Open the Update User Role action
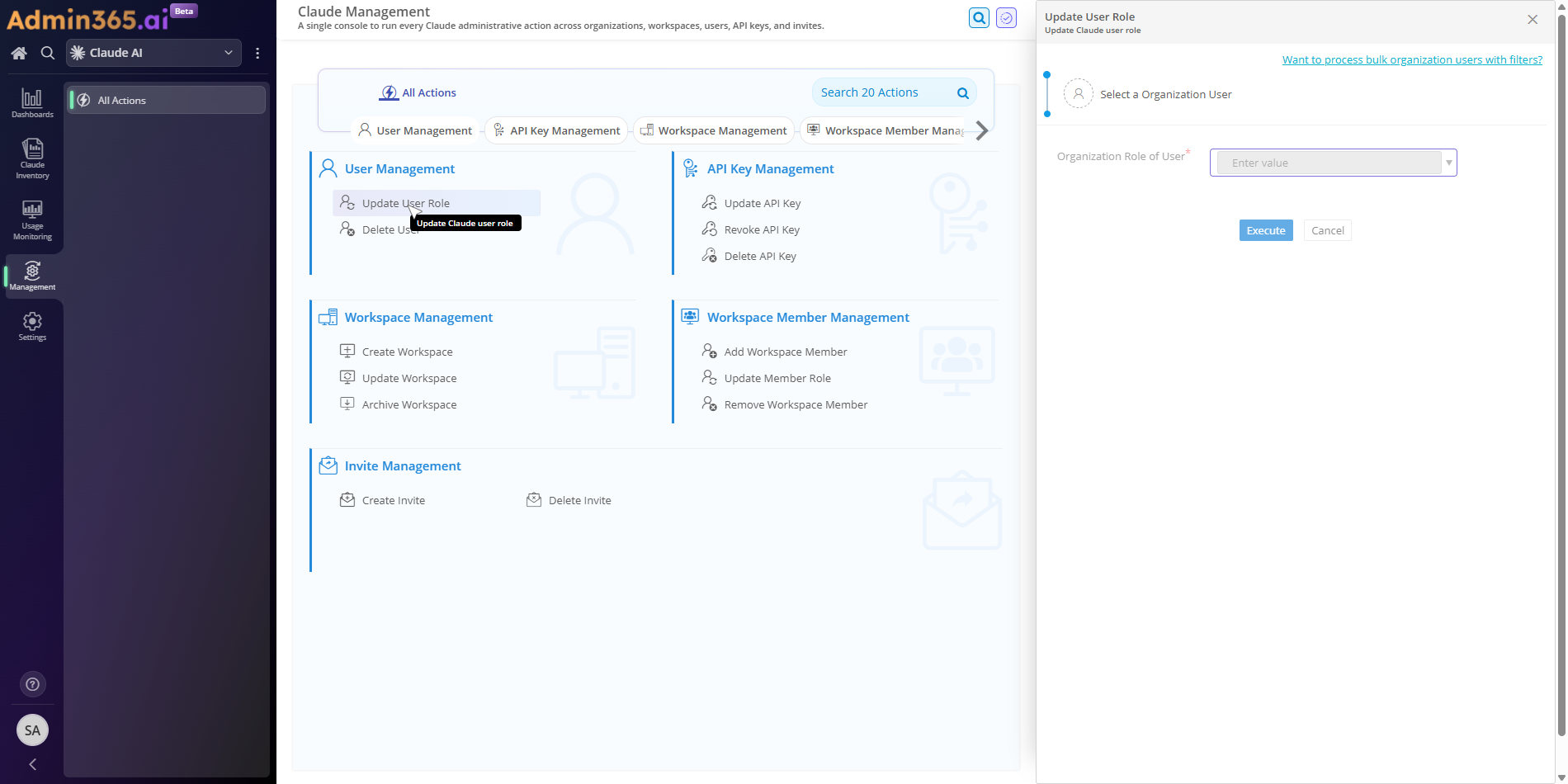 point(437,203)
